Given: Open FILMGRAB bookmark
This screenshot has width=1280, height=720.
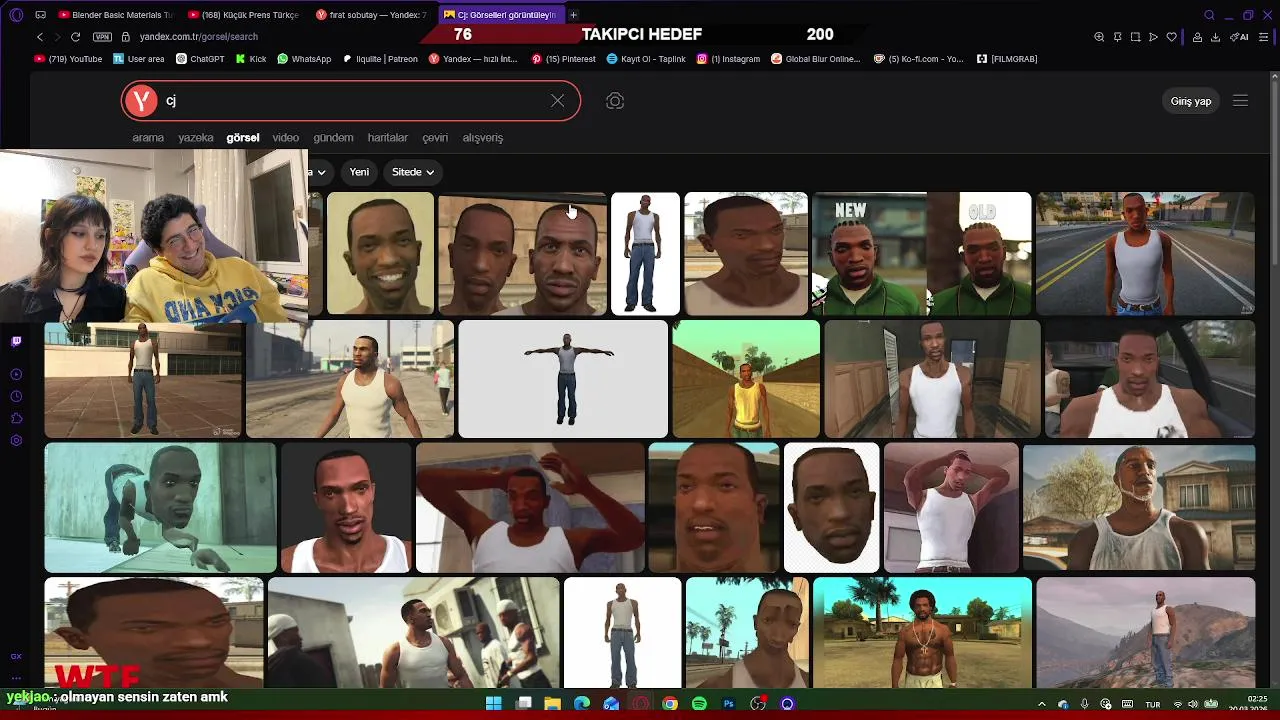Looking at the screenshot, I should [1007, 59].
